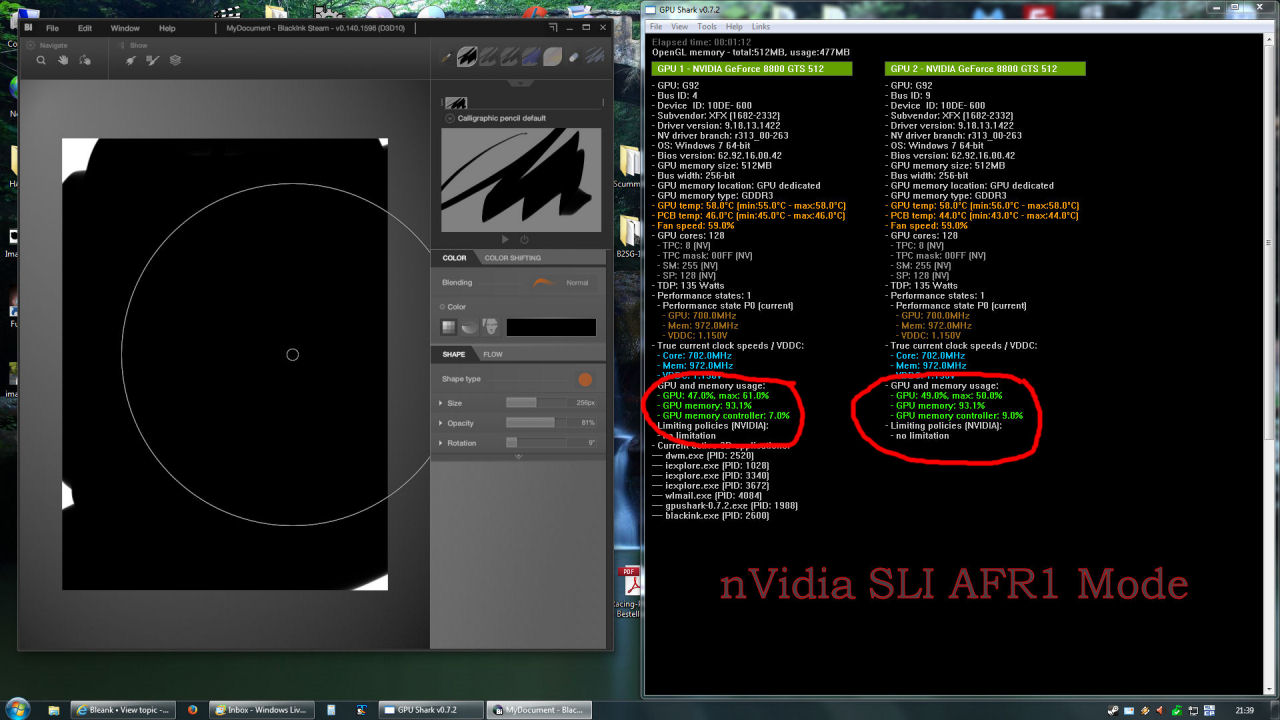Open GPU Shark View menu
Screen dimensions: 1280x720
pyautogui.click(x=680, y=27)
